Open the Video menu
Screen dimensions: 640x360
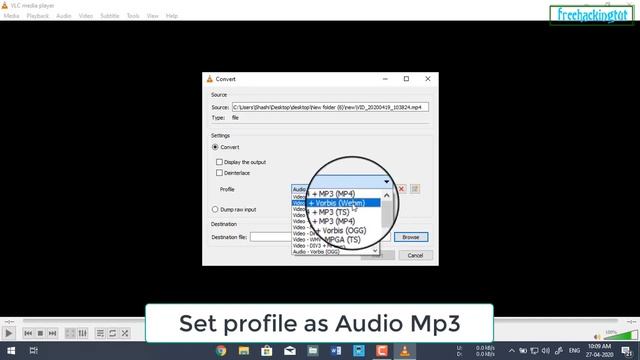coord(86,16)
